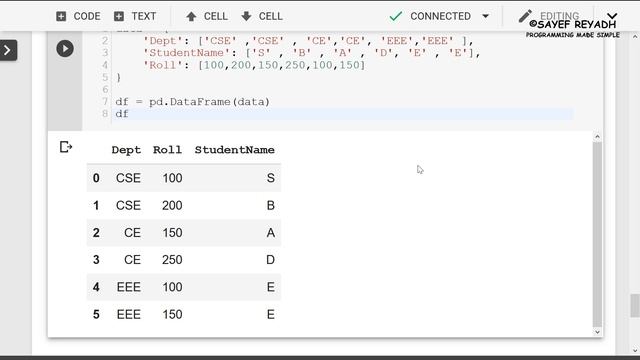The image size is (640, 360).
Task: Click student name 'B' in row 1
Action: click(271, 205)
